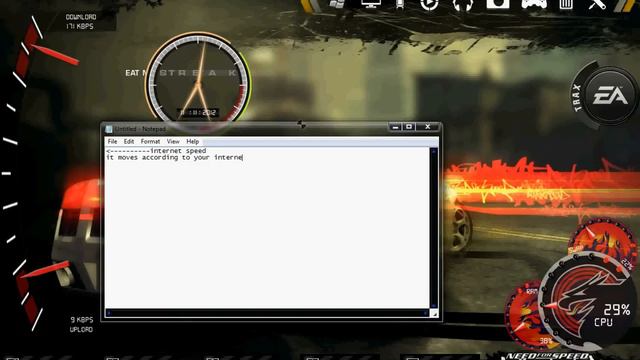Open the headphones music launcher icon

(463, 4)
